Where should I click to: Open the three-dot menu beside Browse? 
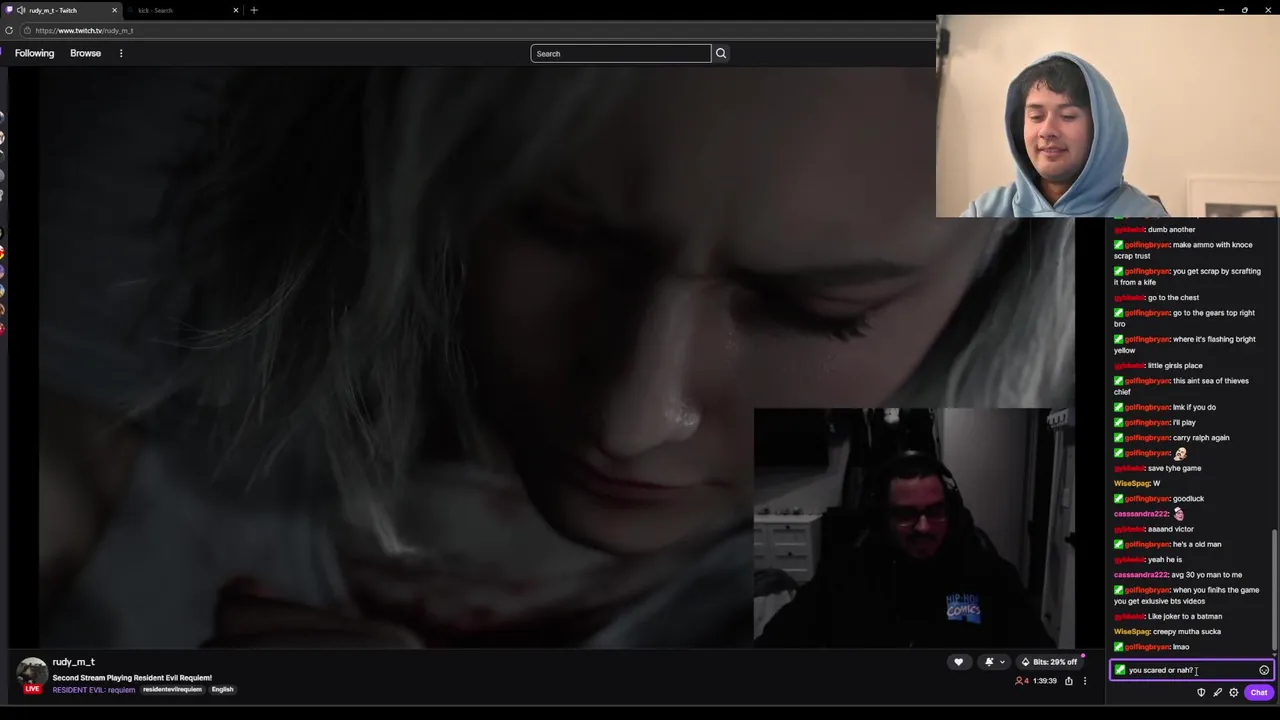(121, 53)
